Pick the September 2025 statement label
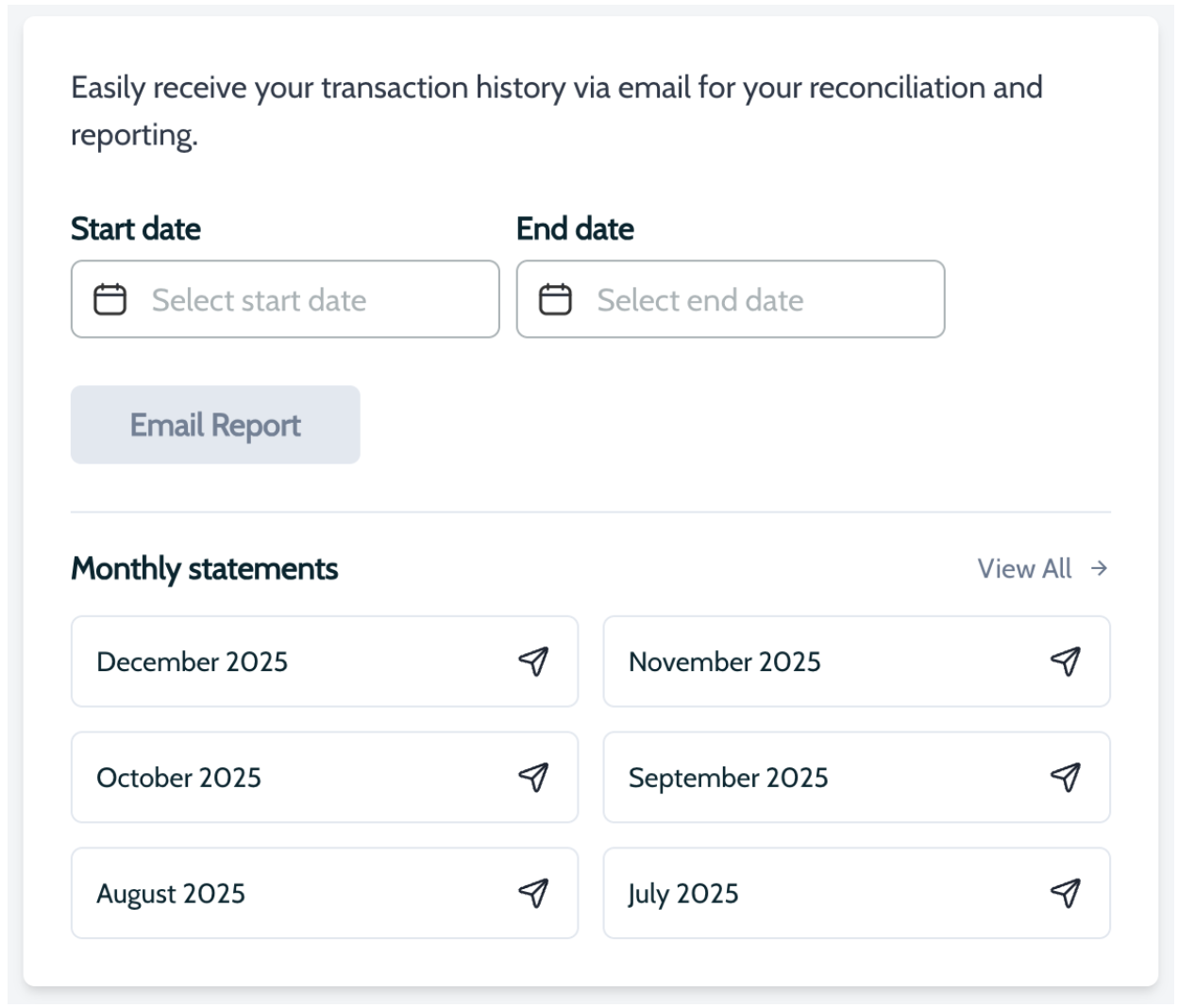 point(729,778)
